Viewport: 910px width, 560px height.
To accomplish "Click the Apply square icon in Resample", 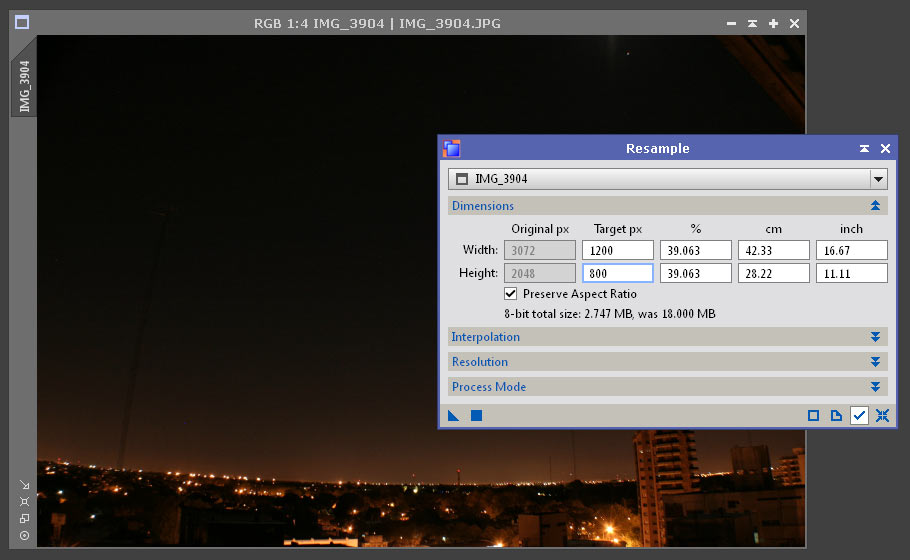I will (x=477, y=416).
